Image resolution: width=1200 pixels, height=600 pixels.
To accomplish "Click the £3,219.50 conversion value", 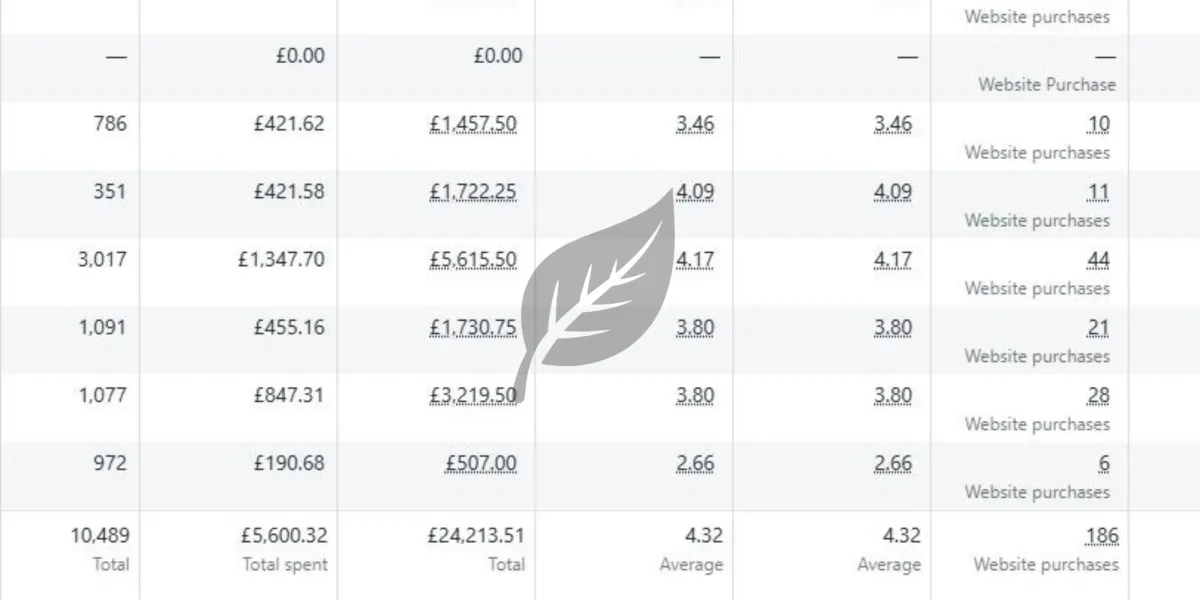I will point(473,396).
